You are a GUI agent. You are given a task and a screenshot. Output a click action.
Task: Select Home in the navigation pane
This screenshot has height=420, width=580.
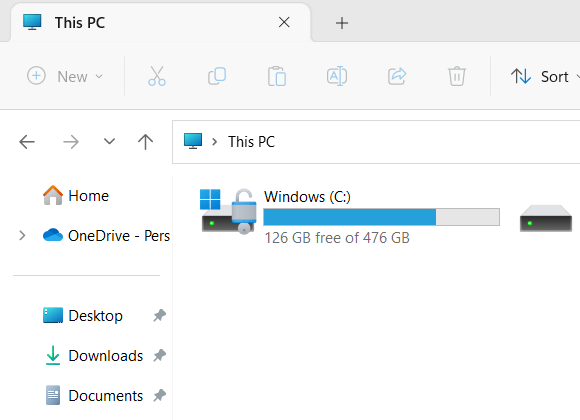tap(76, 195)
